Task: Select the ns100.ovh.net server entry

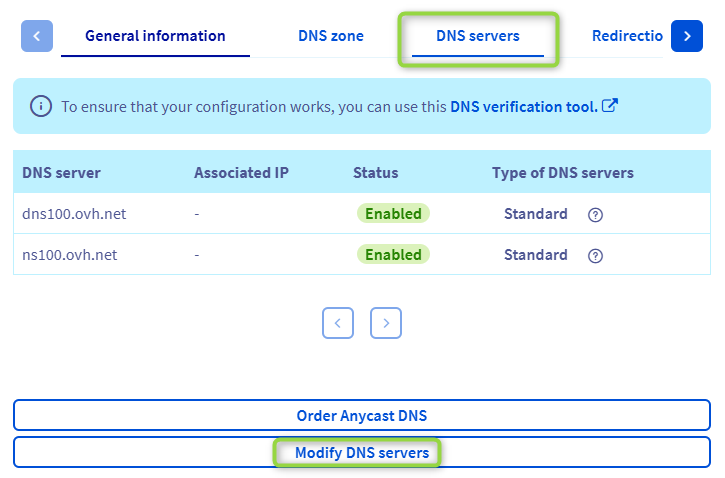Action: [x=70, y=255]
